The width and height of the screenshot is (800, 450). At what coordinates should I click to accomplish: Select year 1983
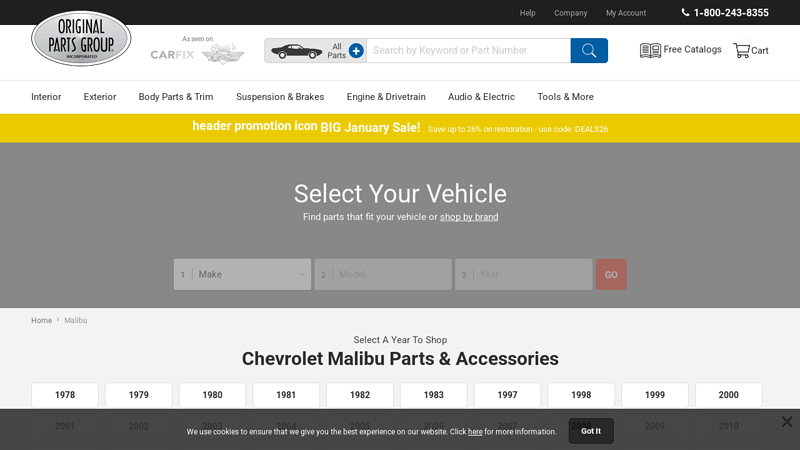pos(434,395)
